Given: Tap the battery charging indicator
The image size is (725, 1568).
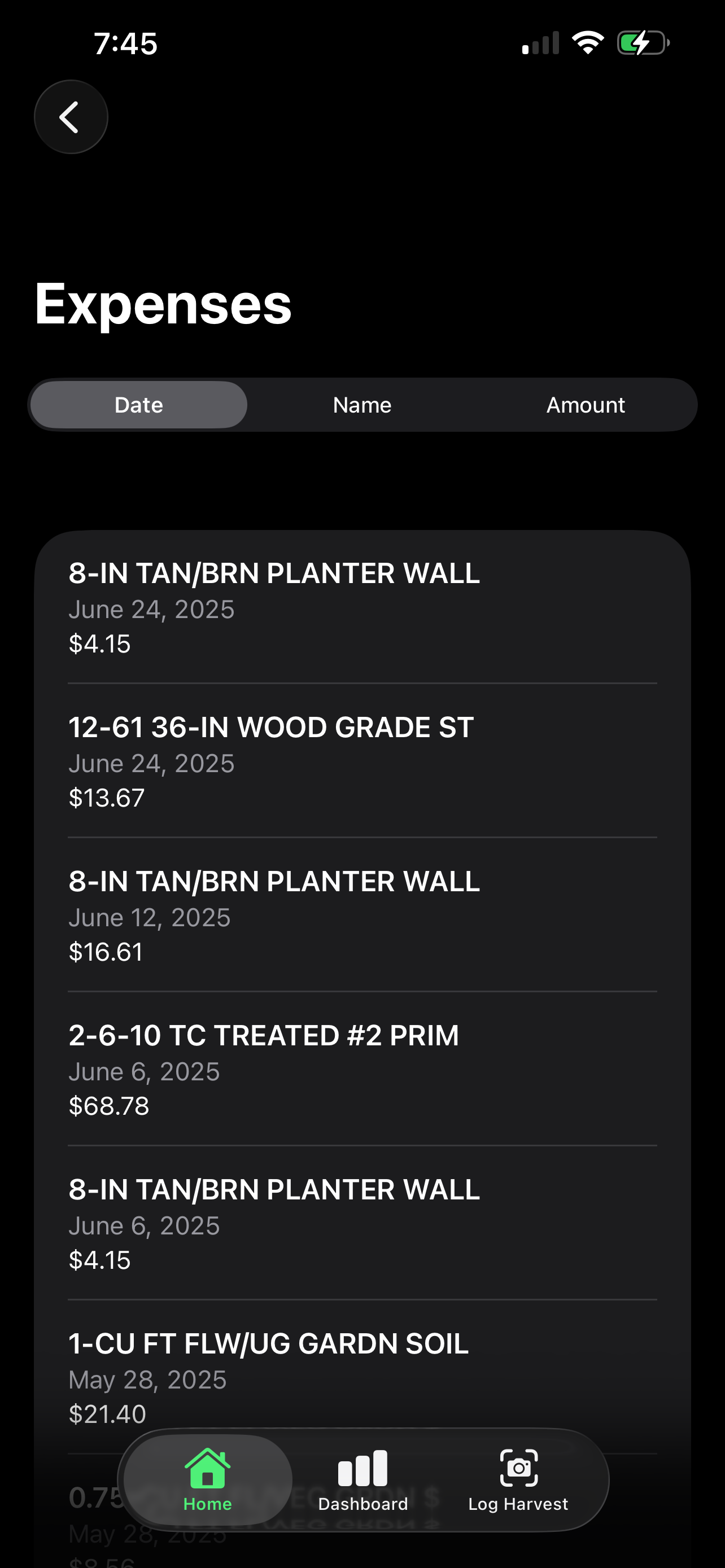Looking at the screenshot, I should pos(643,43).
